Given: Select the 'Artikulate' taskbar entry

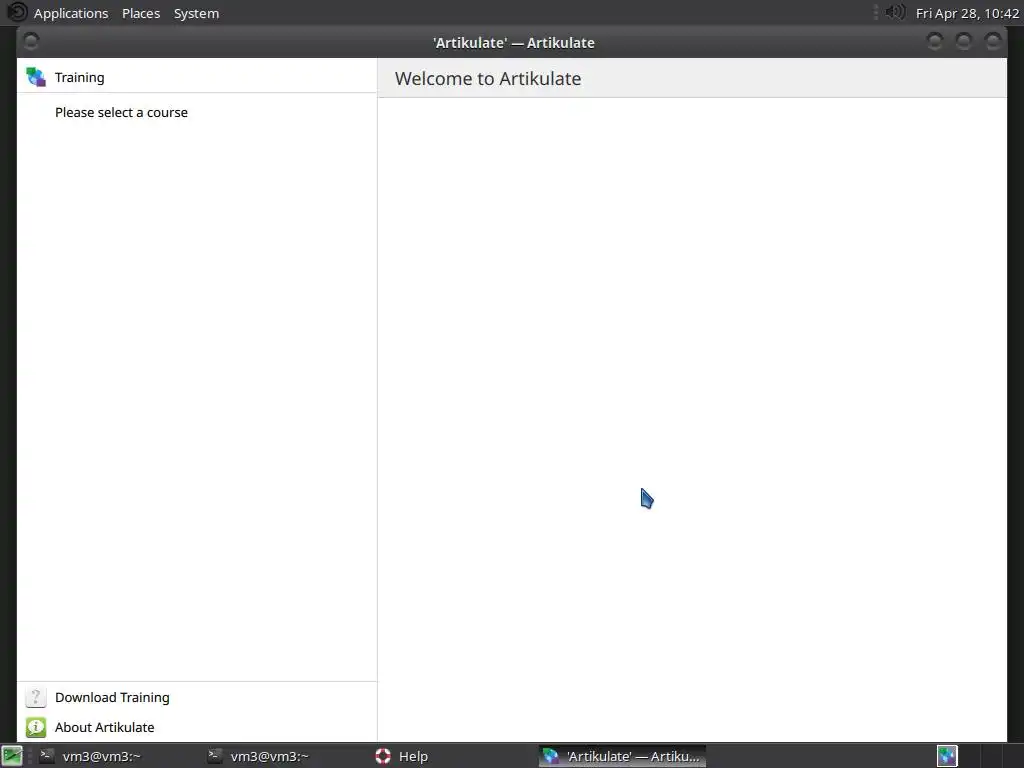Looking at the screenshot, I should 622,756.
